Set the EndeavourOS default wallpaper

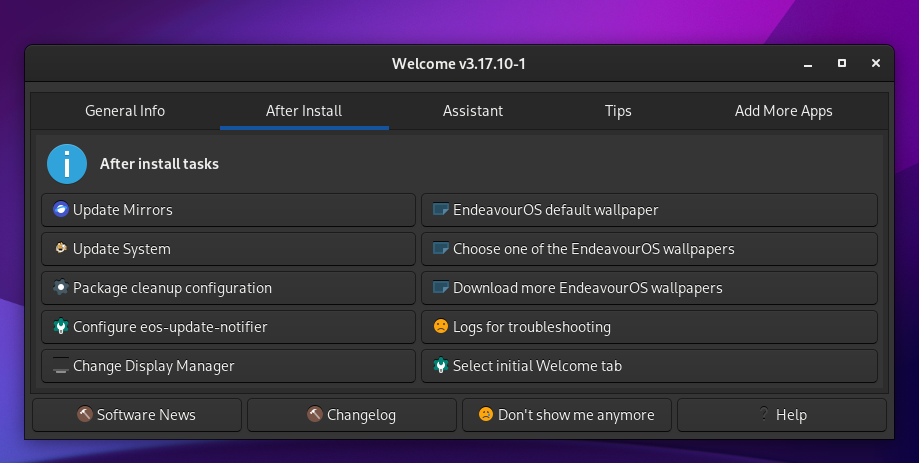pyautogui.click(x=649, y=210)
